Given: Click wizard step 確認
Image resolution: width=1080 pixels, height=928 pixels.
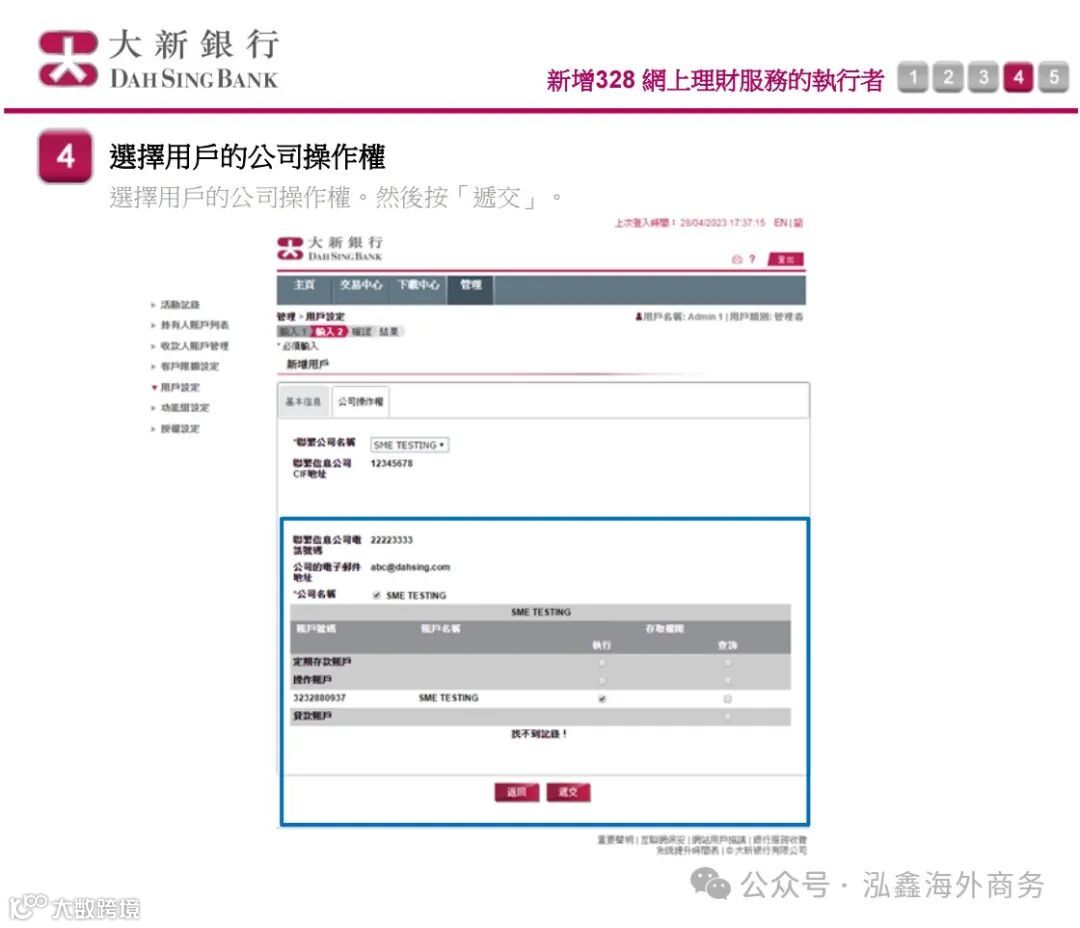Looking at the screenshot, I should (x=362, y=332).
